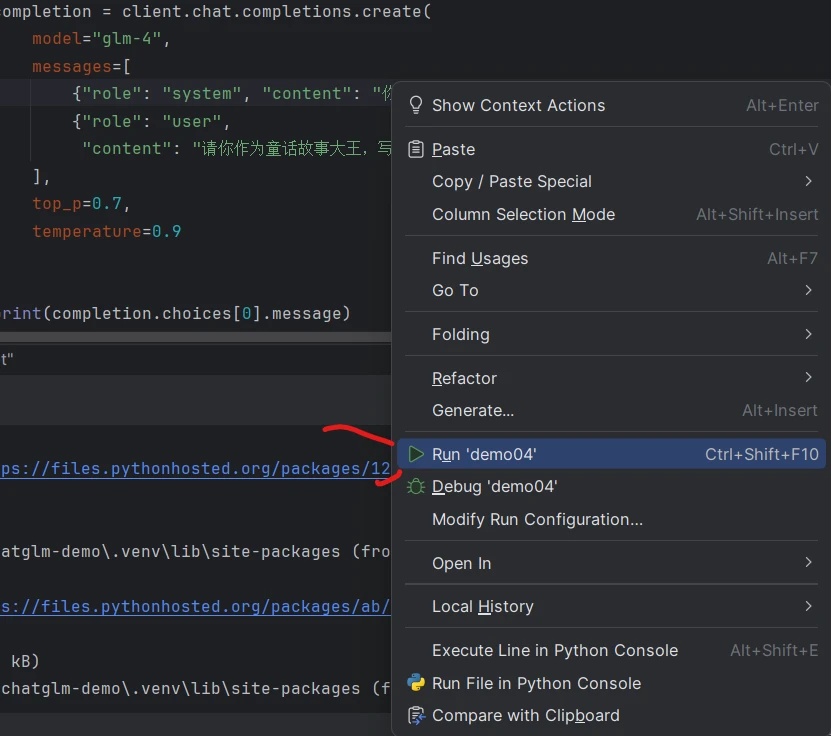
Task: Select Generate... in the context menu
Action: (473, 410)
